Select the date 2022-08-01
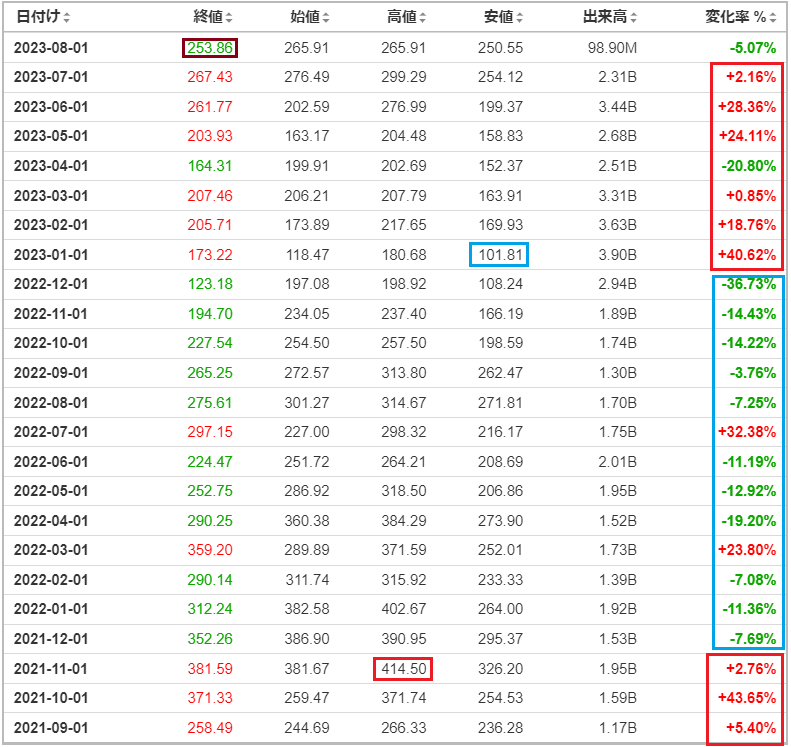The image size is (791, 747). pos(51,403)
